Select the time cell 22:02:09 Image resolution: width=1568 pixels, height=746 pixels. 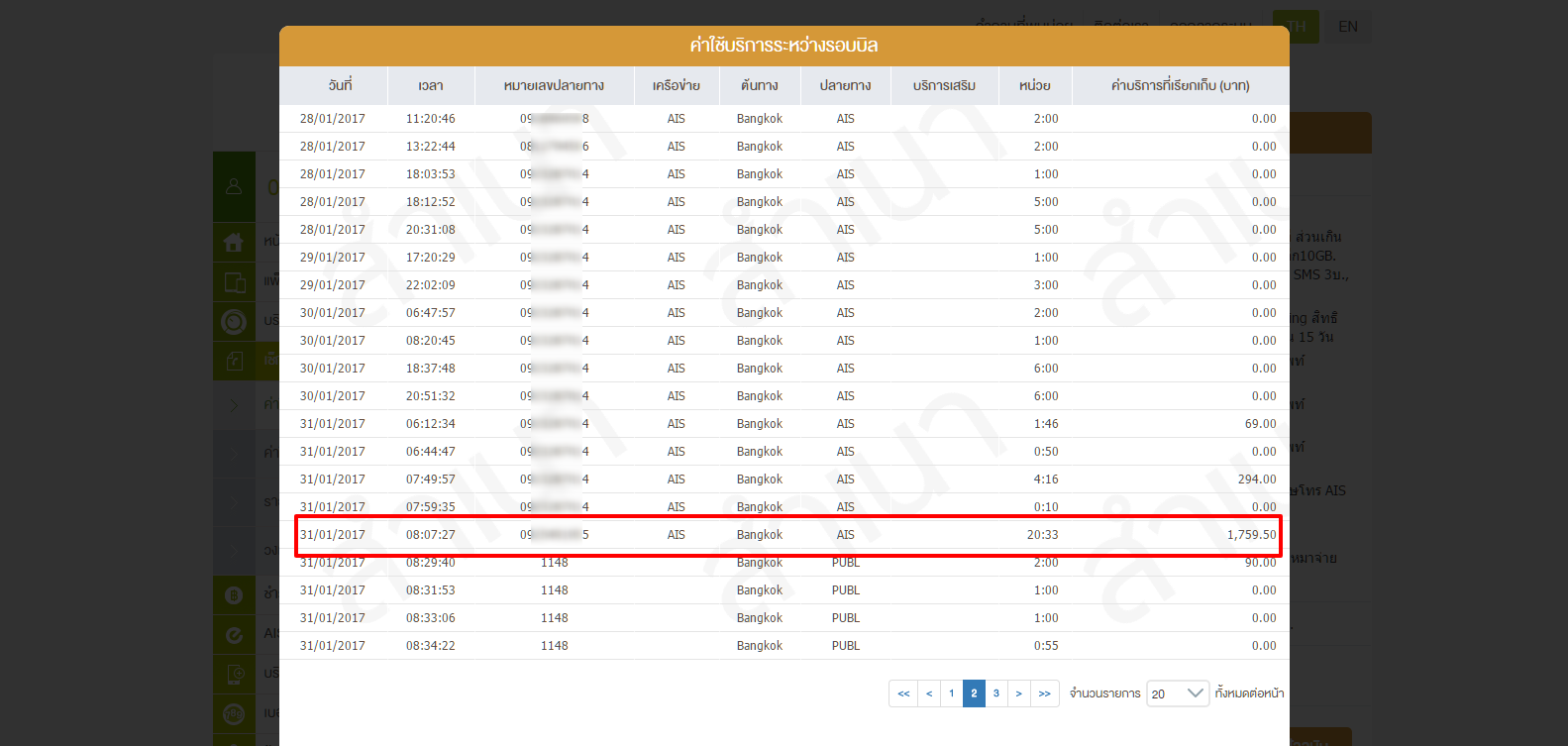[431, 285]
